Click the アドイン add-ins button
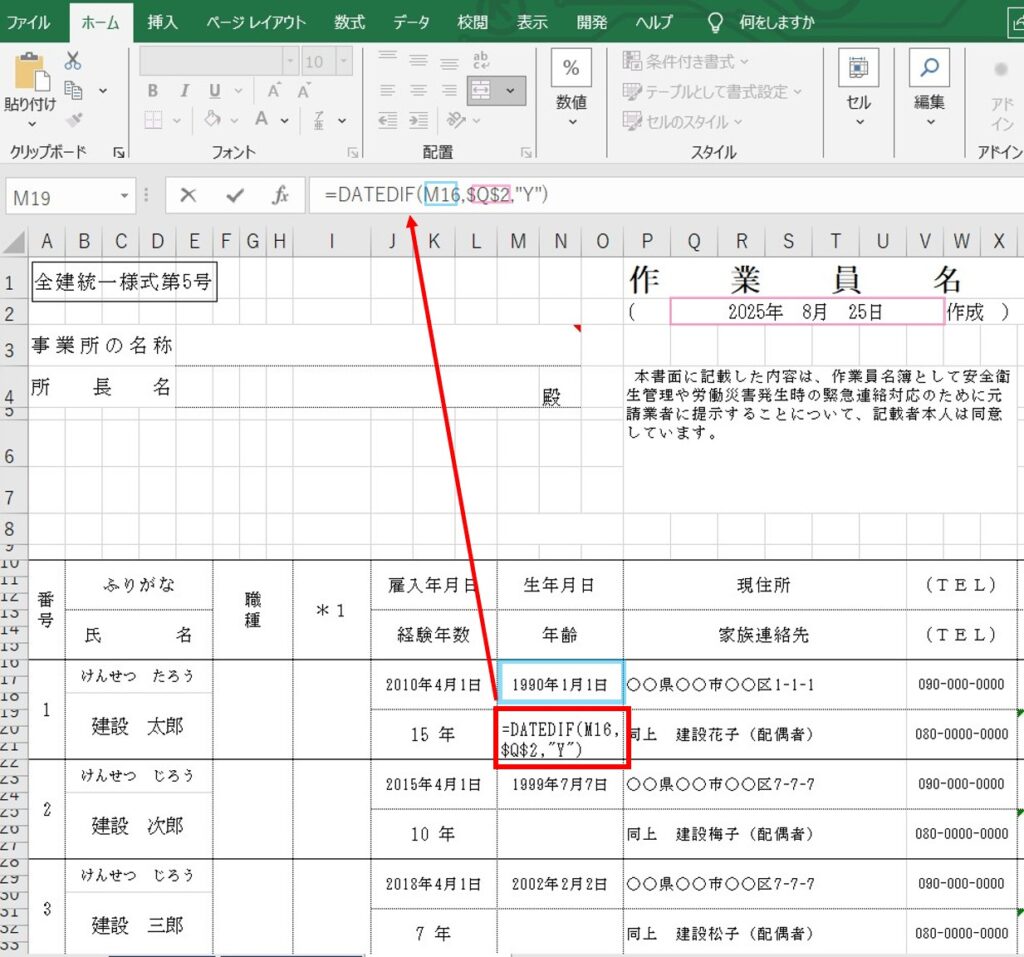Image resolution: width=1024 pixels, height=957 pixels. [x=1001, y=95]
